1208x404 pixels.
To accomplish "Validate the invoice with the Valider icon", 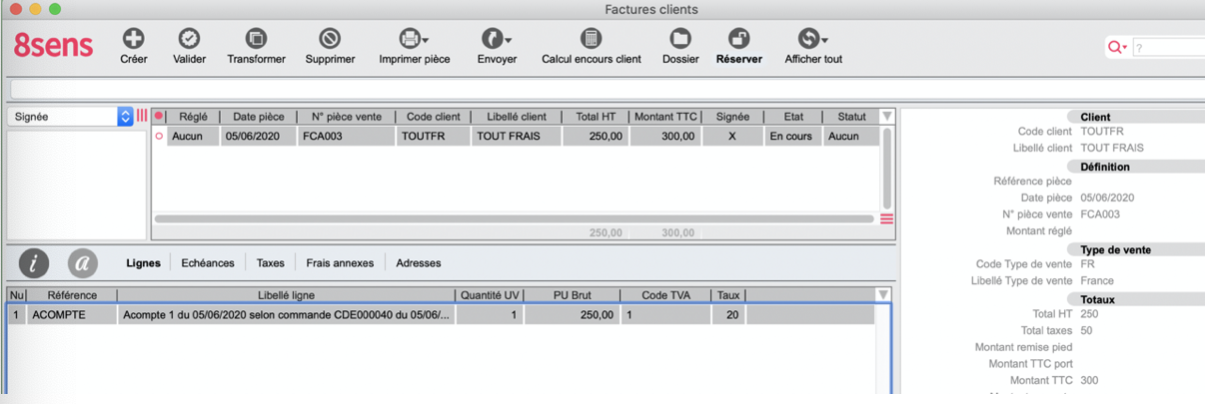I will coord(189,38).
